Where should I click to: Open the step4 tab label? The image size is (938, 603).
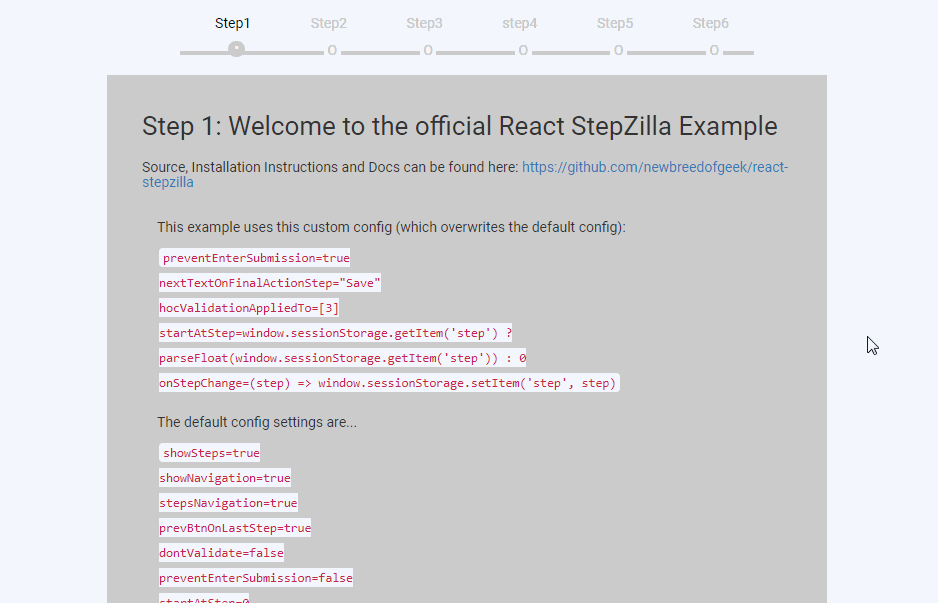pyautogui.click(x=520, y=23)
